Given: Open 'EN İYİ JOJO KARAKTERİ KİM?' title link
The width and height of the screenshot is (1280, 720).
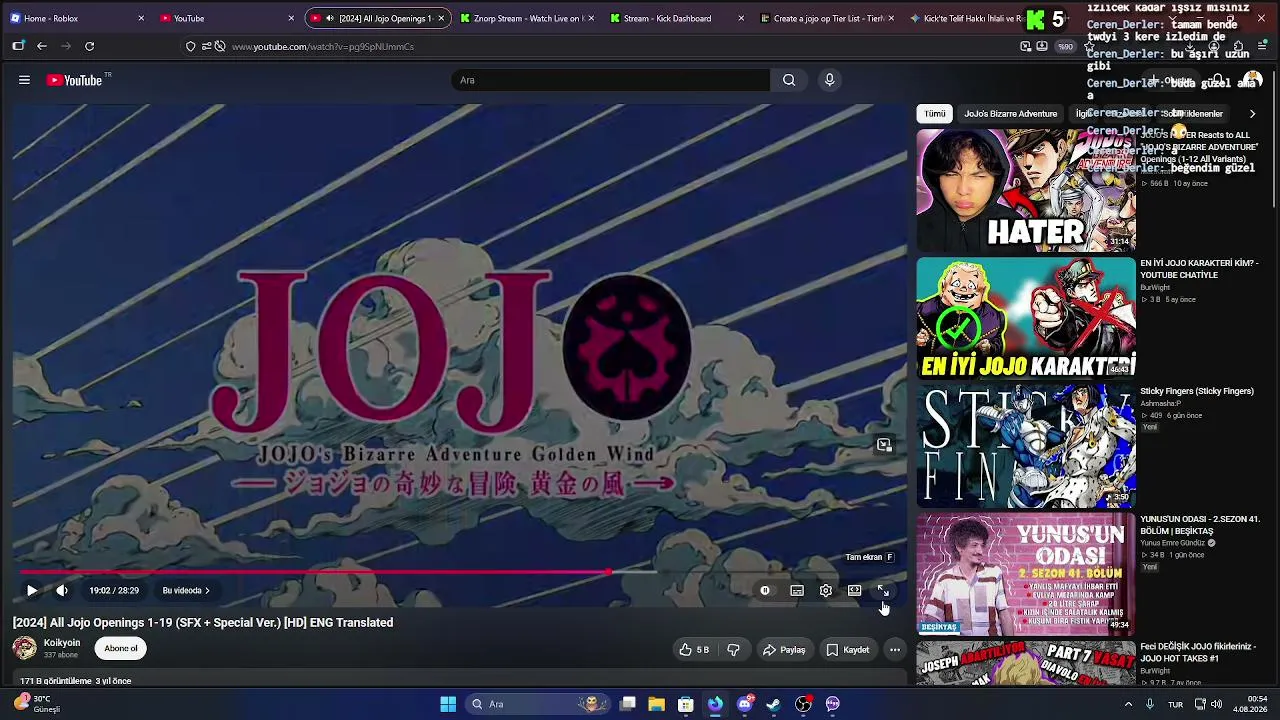Looking at the screenshot, I should (x=1199, y=269).
